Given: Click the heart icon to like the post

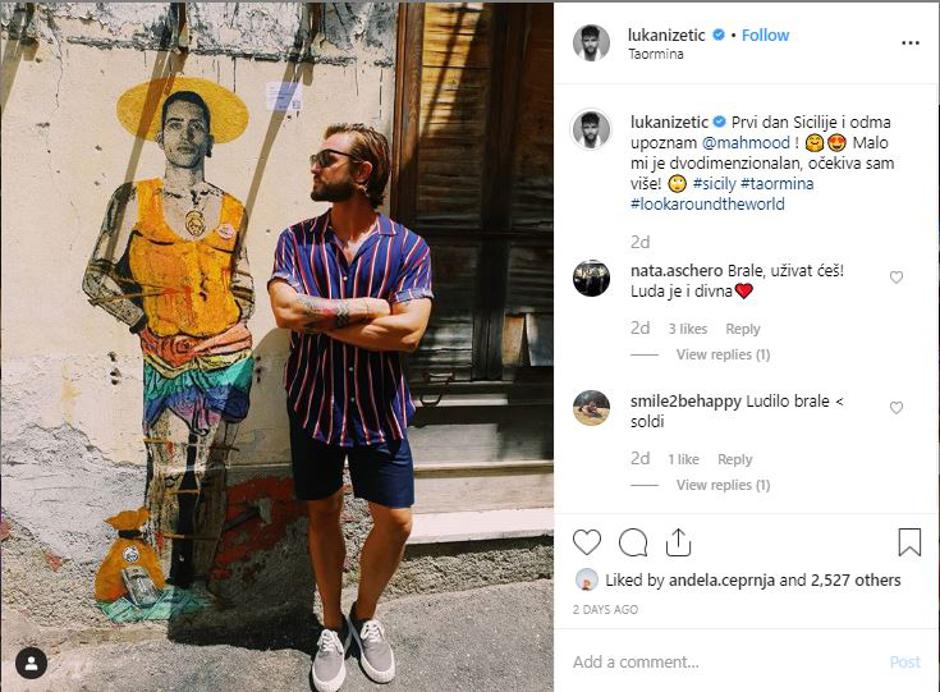Looking at the screenshot, I should 587,542.
